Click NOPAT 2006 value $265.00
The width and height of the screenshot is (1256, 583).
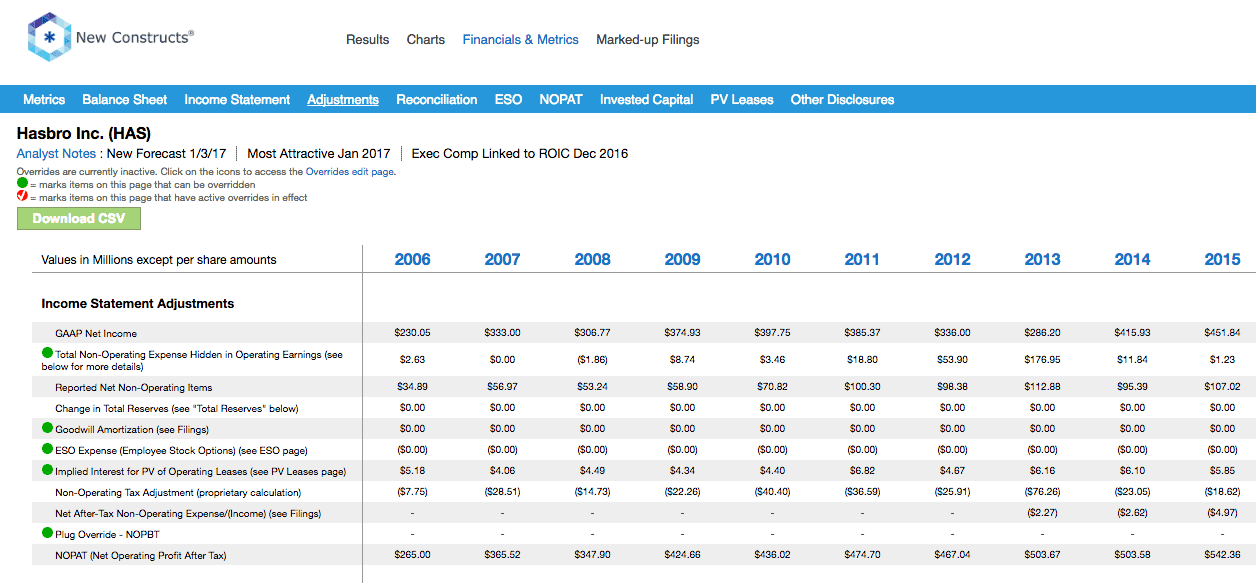pos(412,555)
